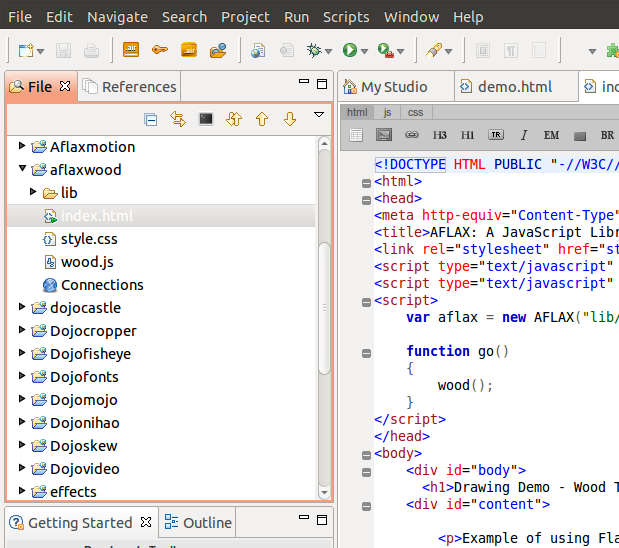The image size is (619, 548).
Task: Select the css editor sub-tab
Action: pyautogui.click(x=415, y=113)
